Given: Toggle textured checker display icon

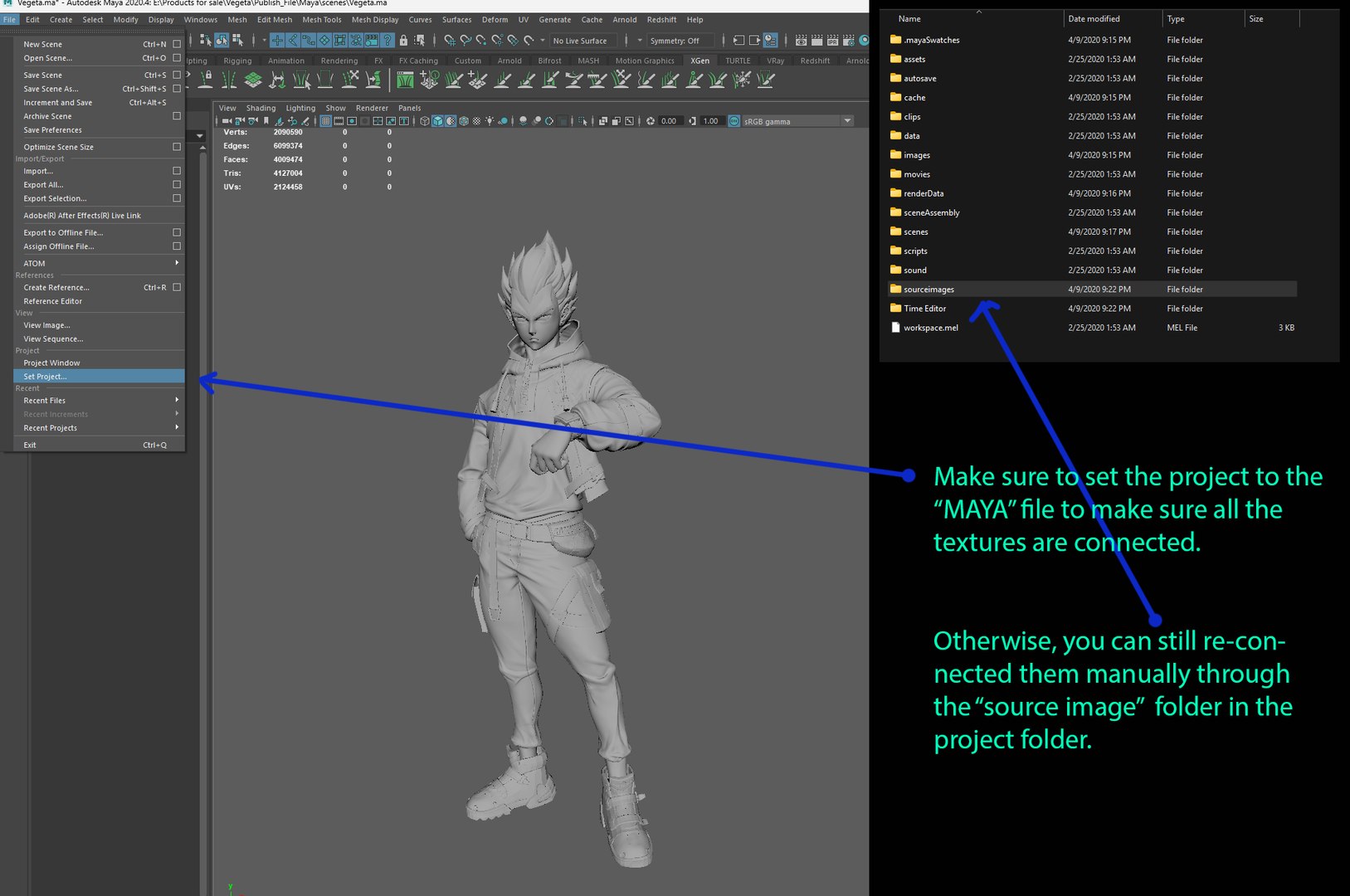Looking at the screenshot, I should pos(476,121).
